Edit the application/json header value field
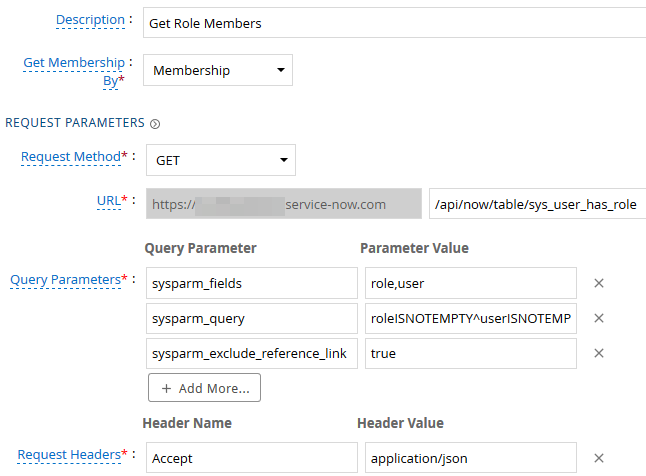The width and height of the screenshot is (646, 476). click(x=470, y=458)
